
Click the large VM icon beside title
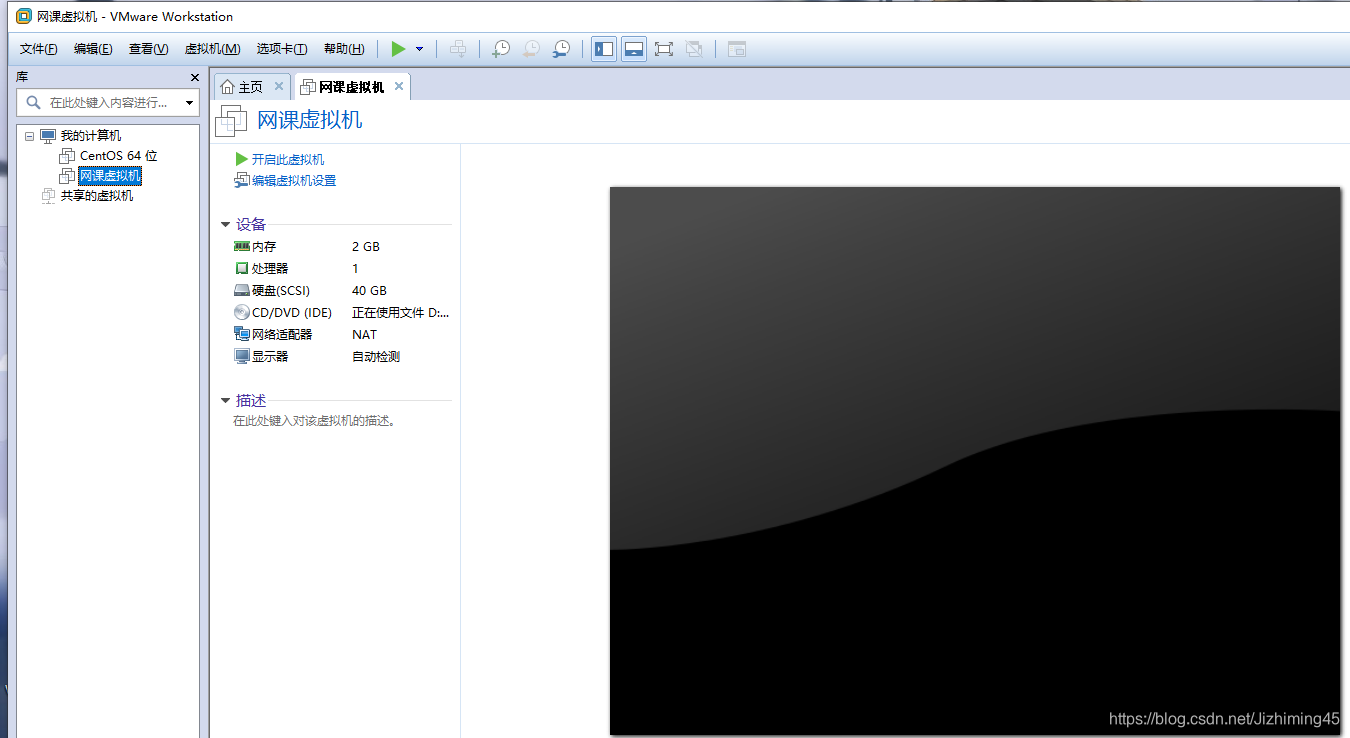(x=231, y=121)
